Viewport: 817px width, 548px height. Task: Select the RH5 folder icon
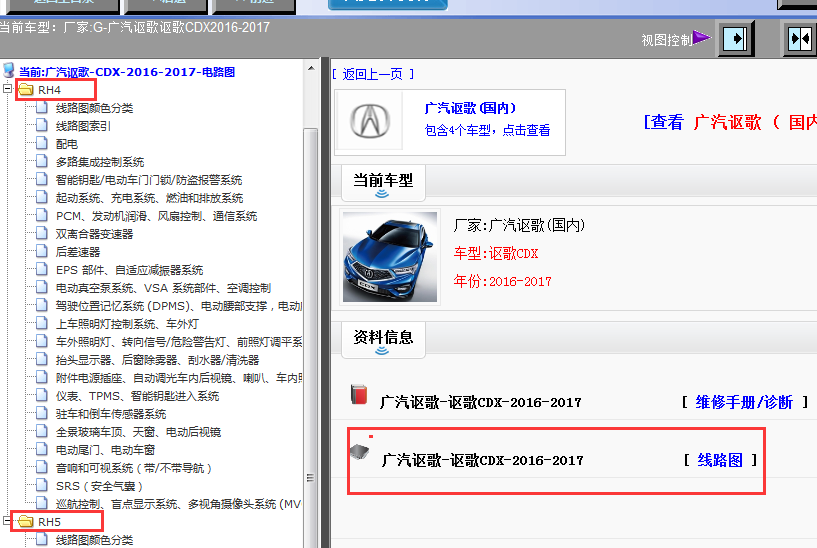pyautogui.click(x=26, y=521)
